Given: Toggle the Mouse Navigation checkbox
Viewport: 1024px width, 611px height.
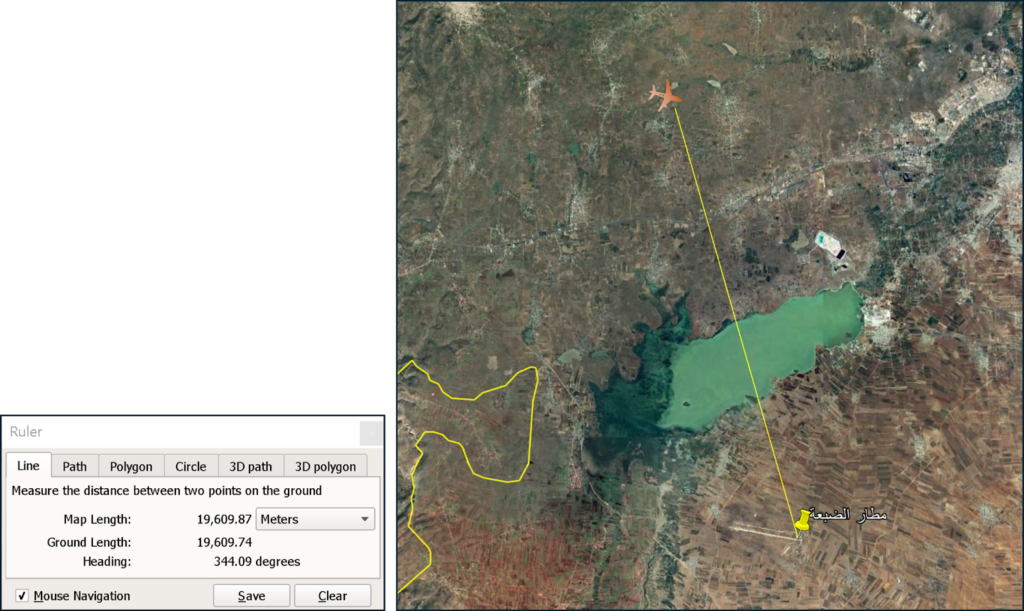Looking at the screenshot, I should click(x=22, y=596).
